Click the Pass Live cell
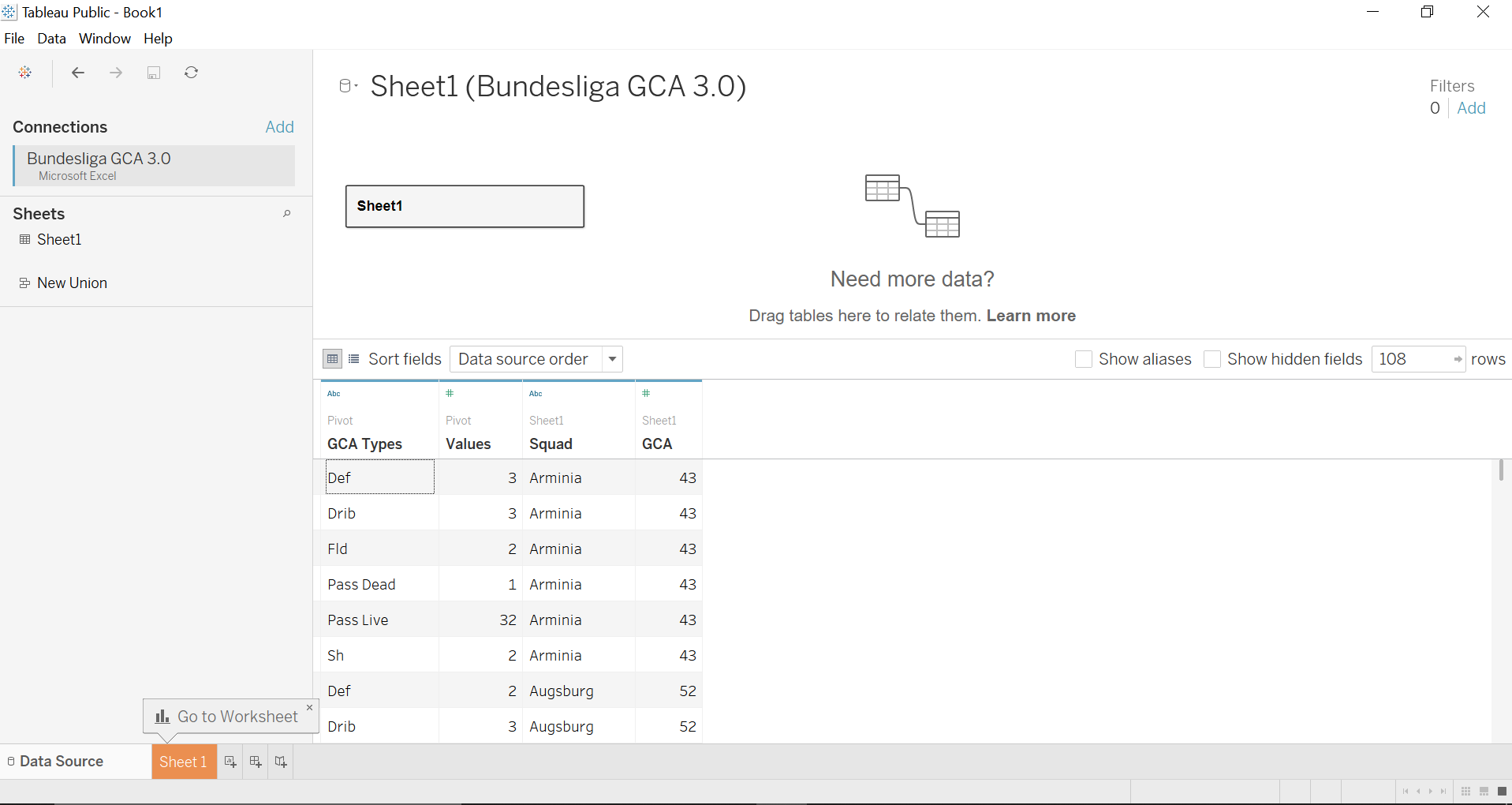Viewport: 1512px width, 805px height. tap(379, 620)
